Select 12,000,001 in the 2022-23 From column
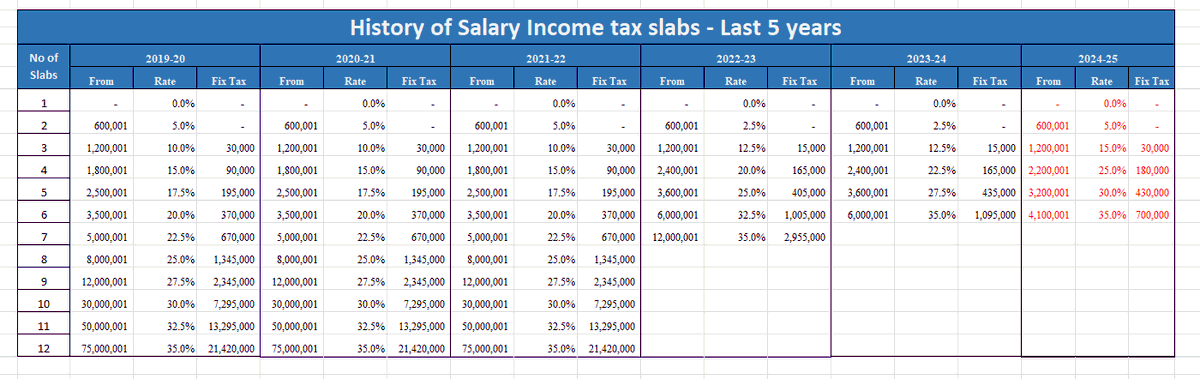The height and width of the screenshot is (379, 1200). [675, 237]
